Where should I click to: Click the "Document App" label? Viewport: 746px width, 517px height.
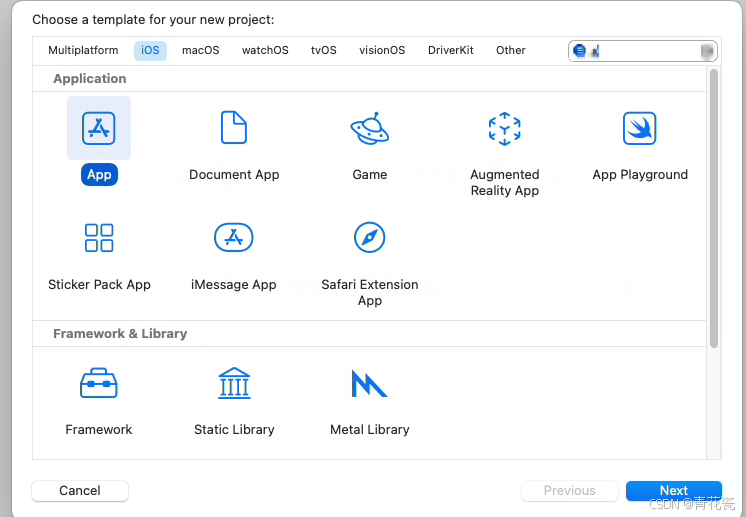coord(234,175)
